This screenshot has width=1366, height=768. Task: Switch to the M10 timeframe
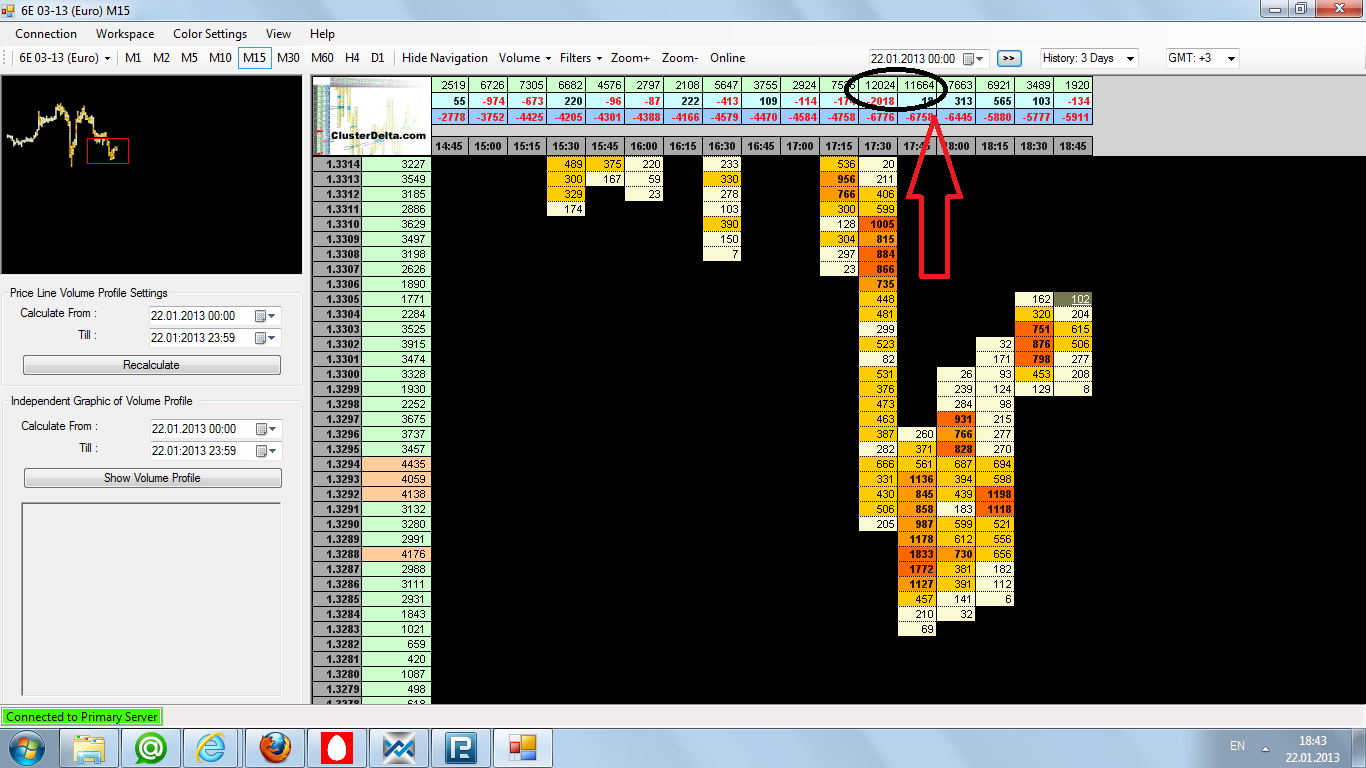(220, 58)
